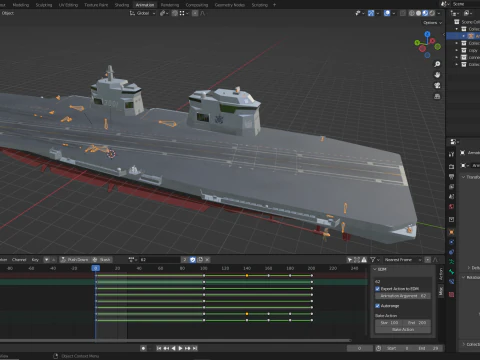480x360 pixels.
Task: Open the properties editor type dropdown
Action: [454, 142]
